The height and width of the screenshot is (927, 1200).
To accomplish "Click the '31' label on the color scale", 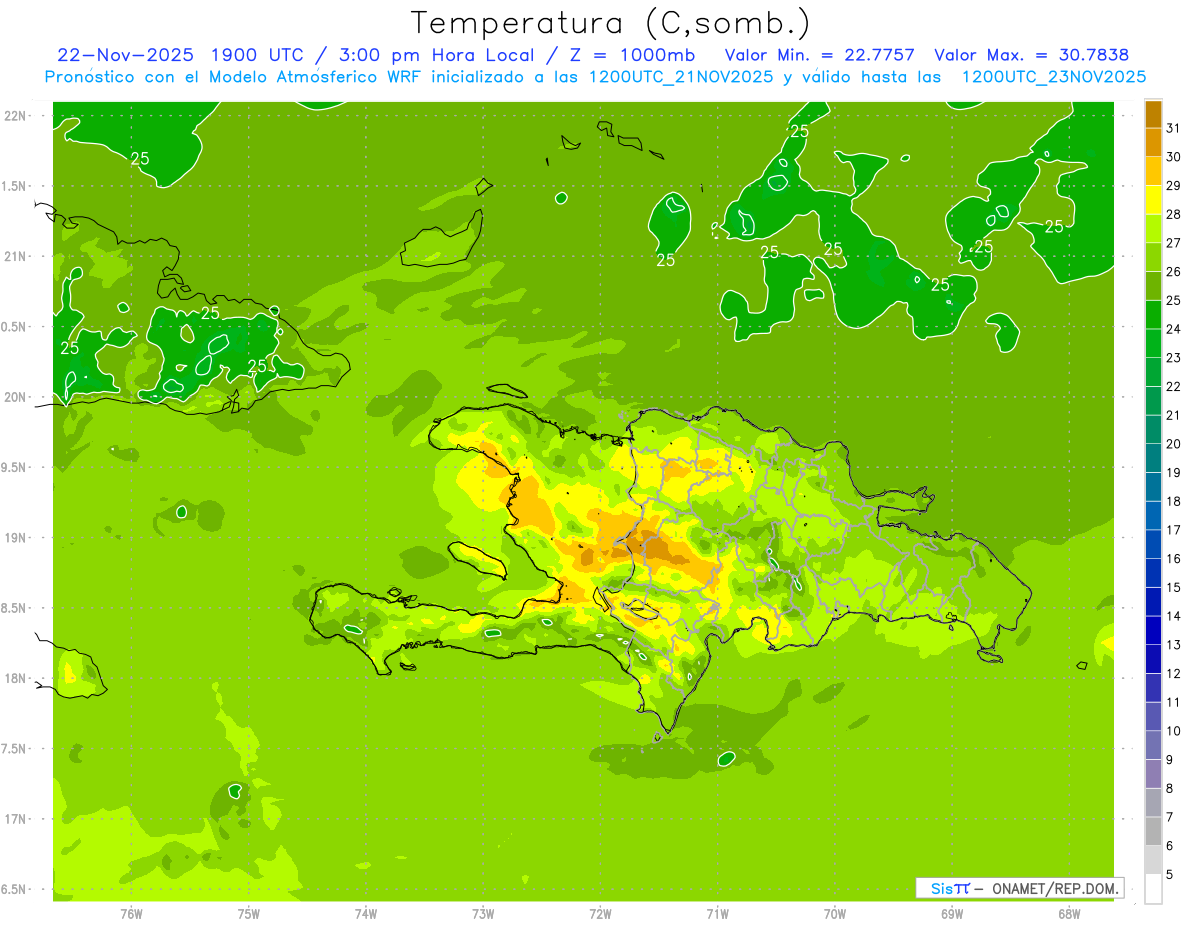I will (x=1174, y=128).
